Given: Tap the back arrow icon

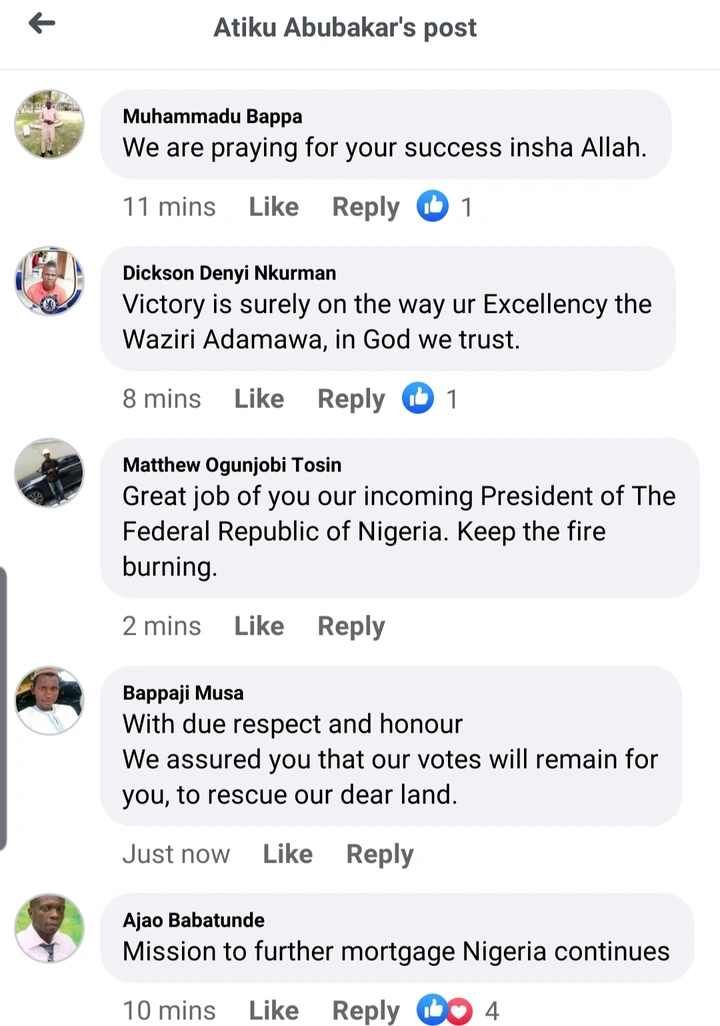Looking at the screenshot, I should tap(42, 25).
